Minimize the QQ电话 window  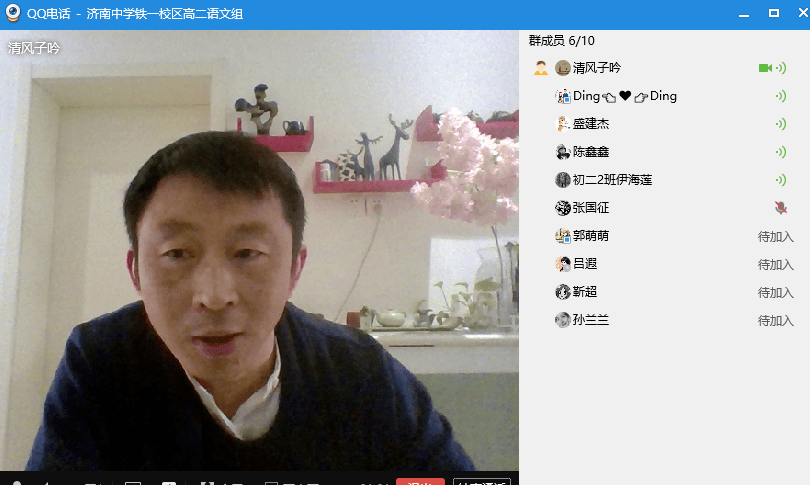(x=744, y=14)
